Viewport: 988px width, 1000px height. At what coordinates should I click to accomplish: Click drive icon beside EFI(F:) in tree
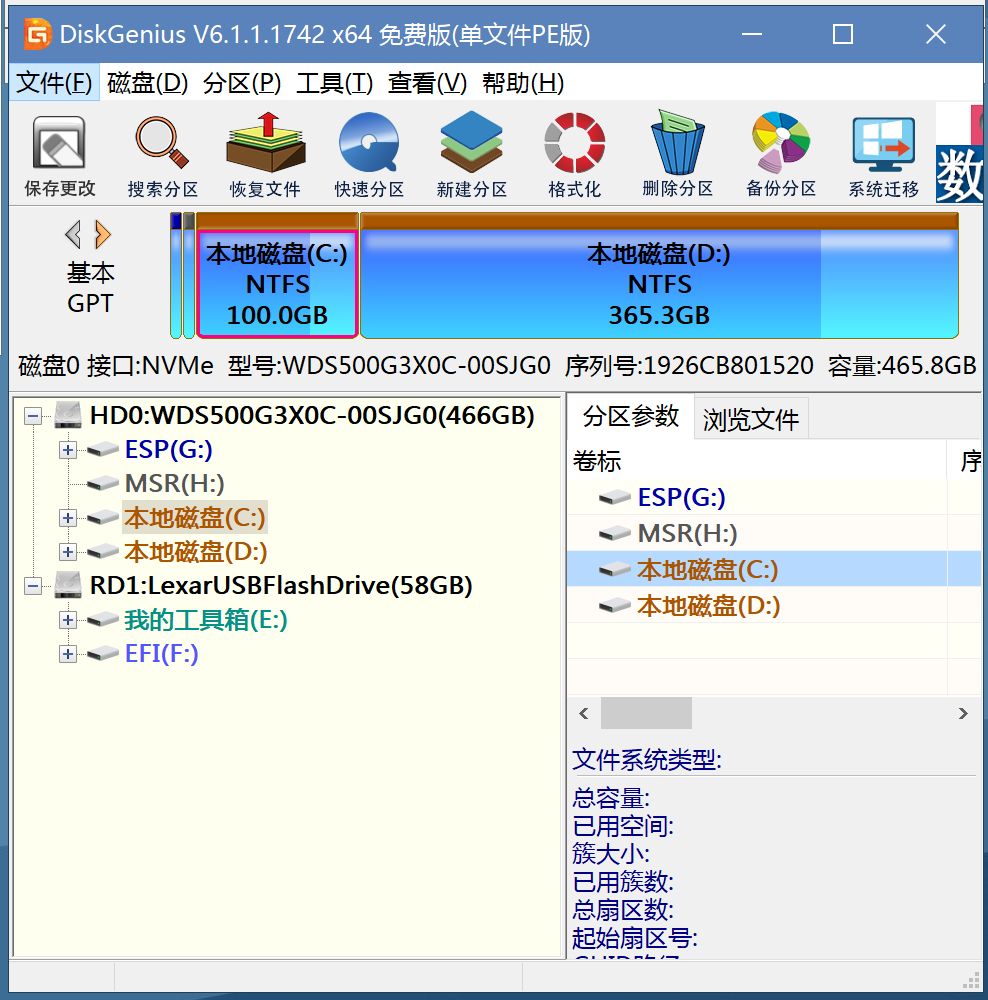coord(103,653)
